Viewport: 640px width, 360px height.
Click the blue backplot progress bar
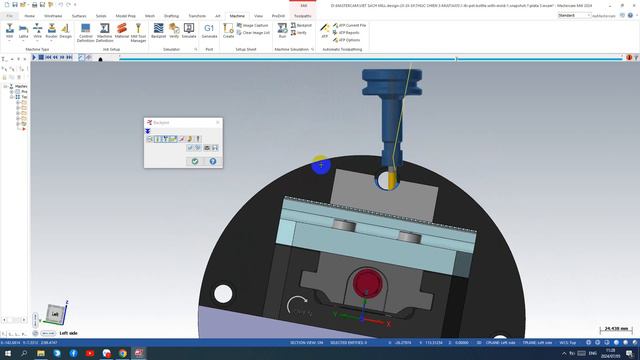[x=371, y=59]
